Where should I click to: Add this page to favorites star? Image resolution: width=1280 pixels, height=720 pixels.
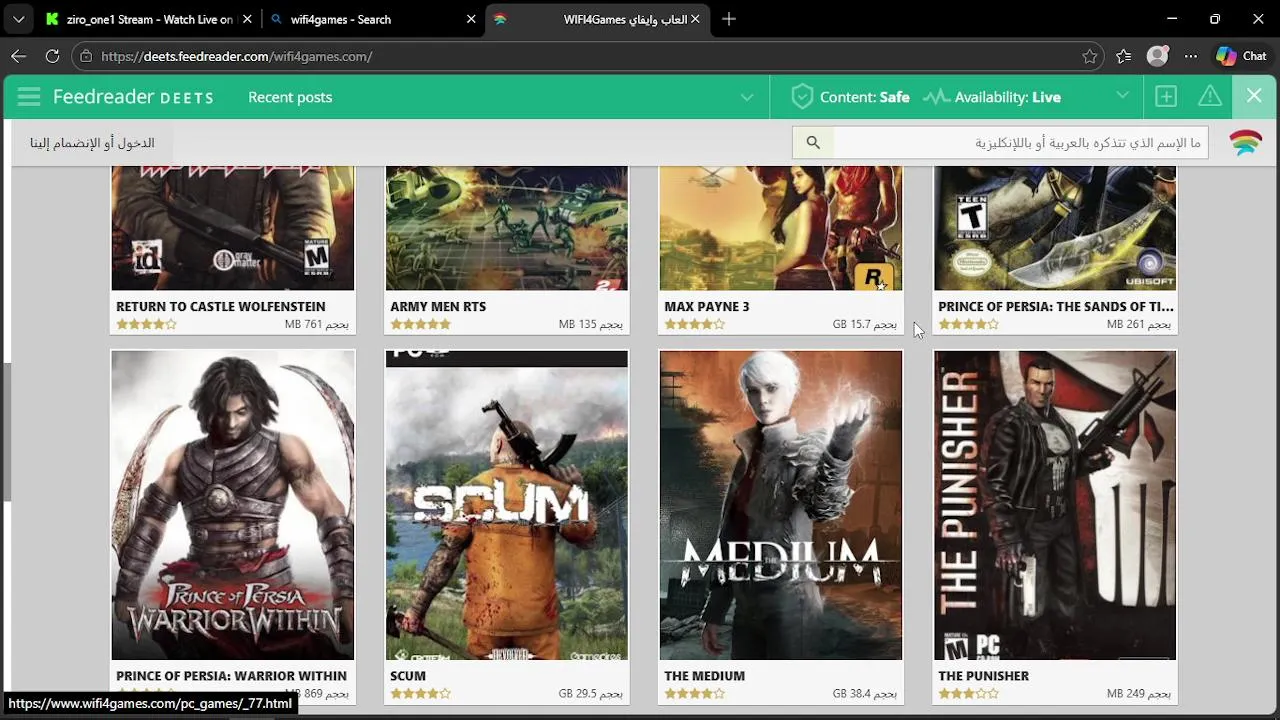pos(1090,56)
